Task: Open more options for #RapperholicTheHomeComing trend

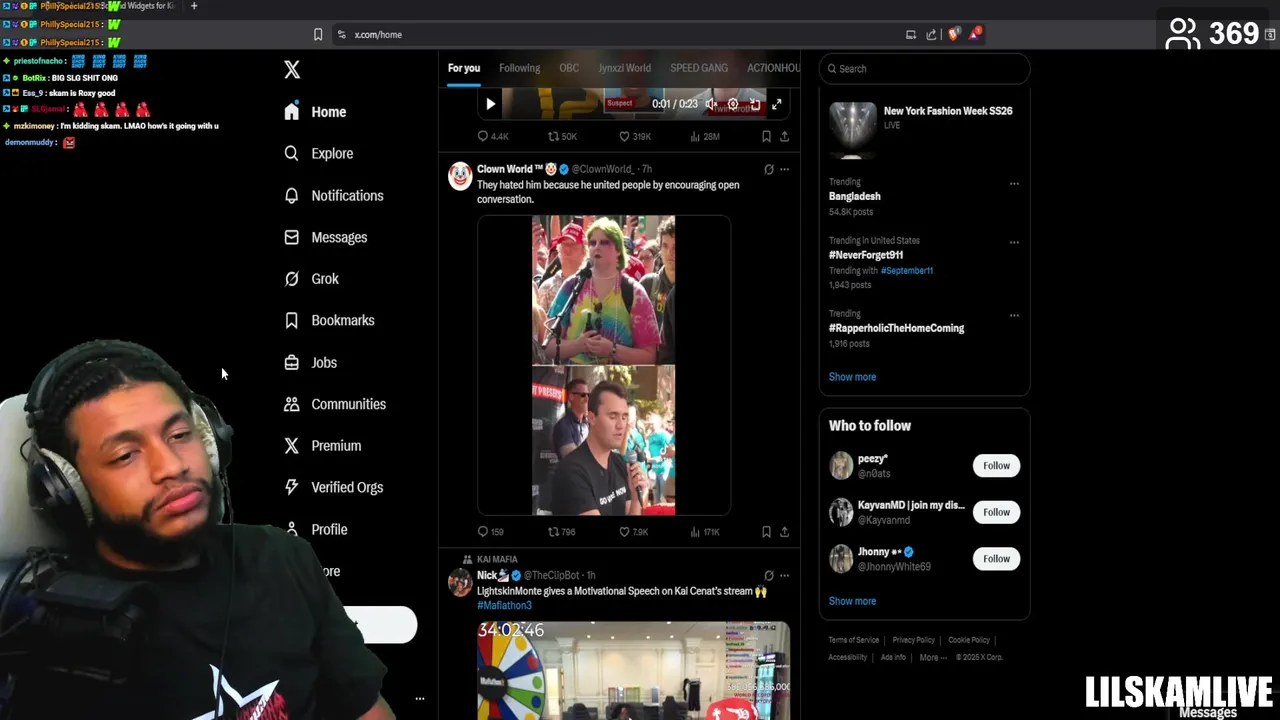Action: pyautogui.click(x=1014, y=315)
